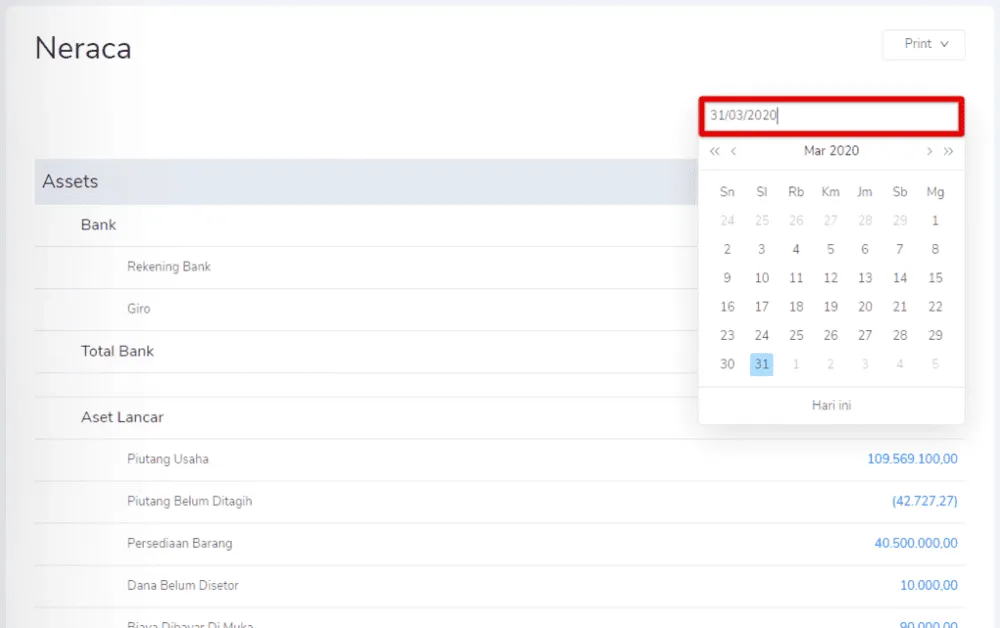
Task: Click the 'Hari ini' today link
Action: tap(831, 405)
